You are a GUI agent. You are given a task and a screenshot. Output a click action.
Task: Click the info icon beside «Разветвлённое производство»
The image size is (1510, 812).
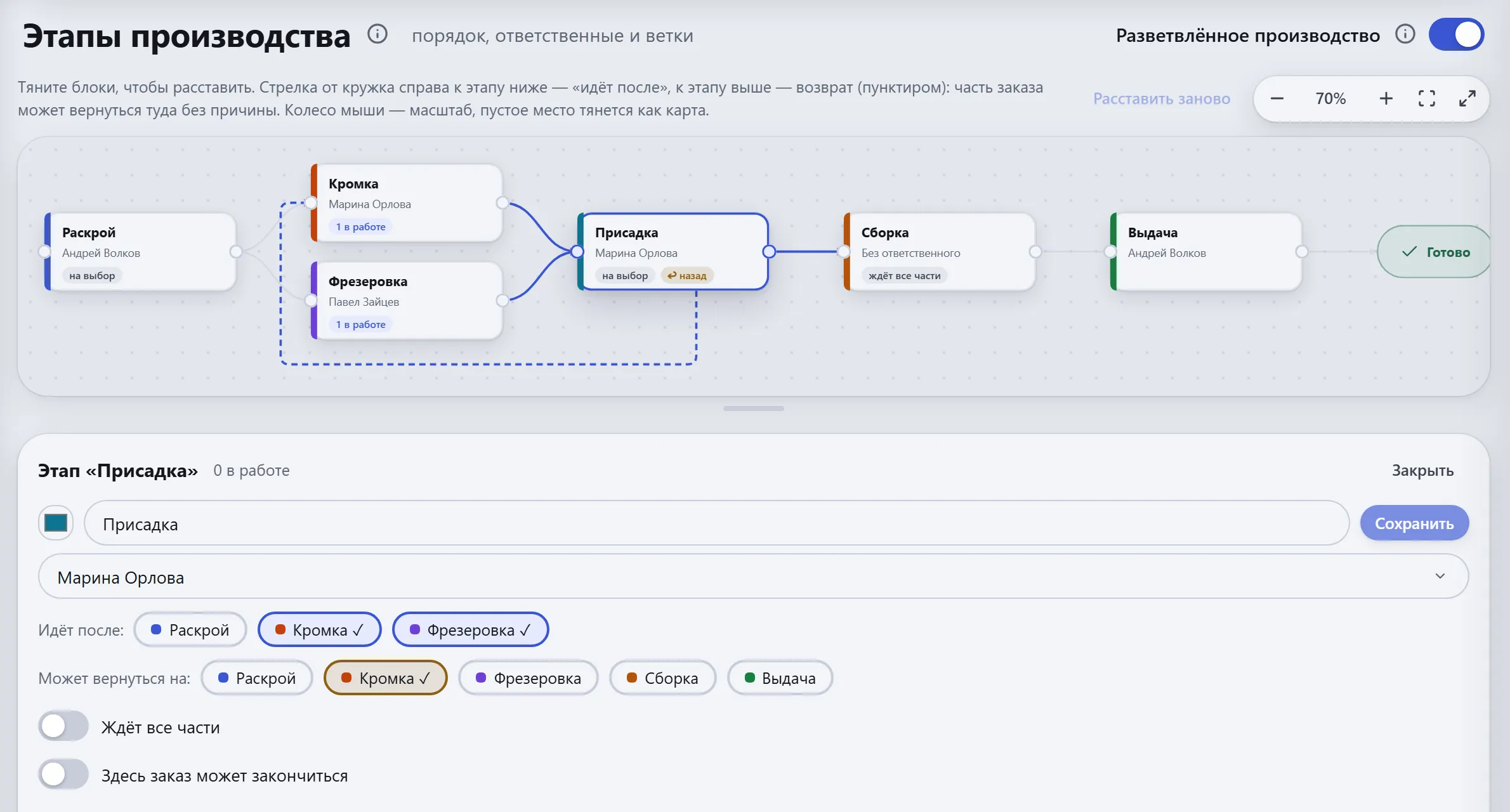click(1405, 34)
